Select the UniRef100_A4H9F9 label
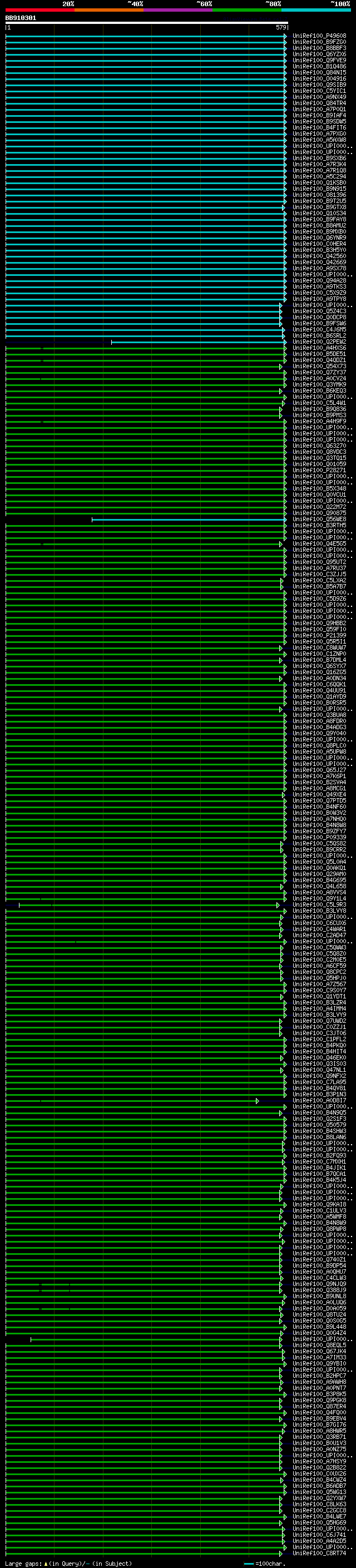This screenshot has width=356, height=1568. point(319,421)
